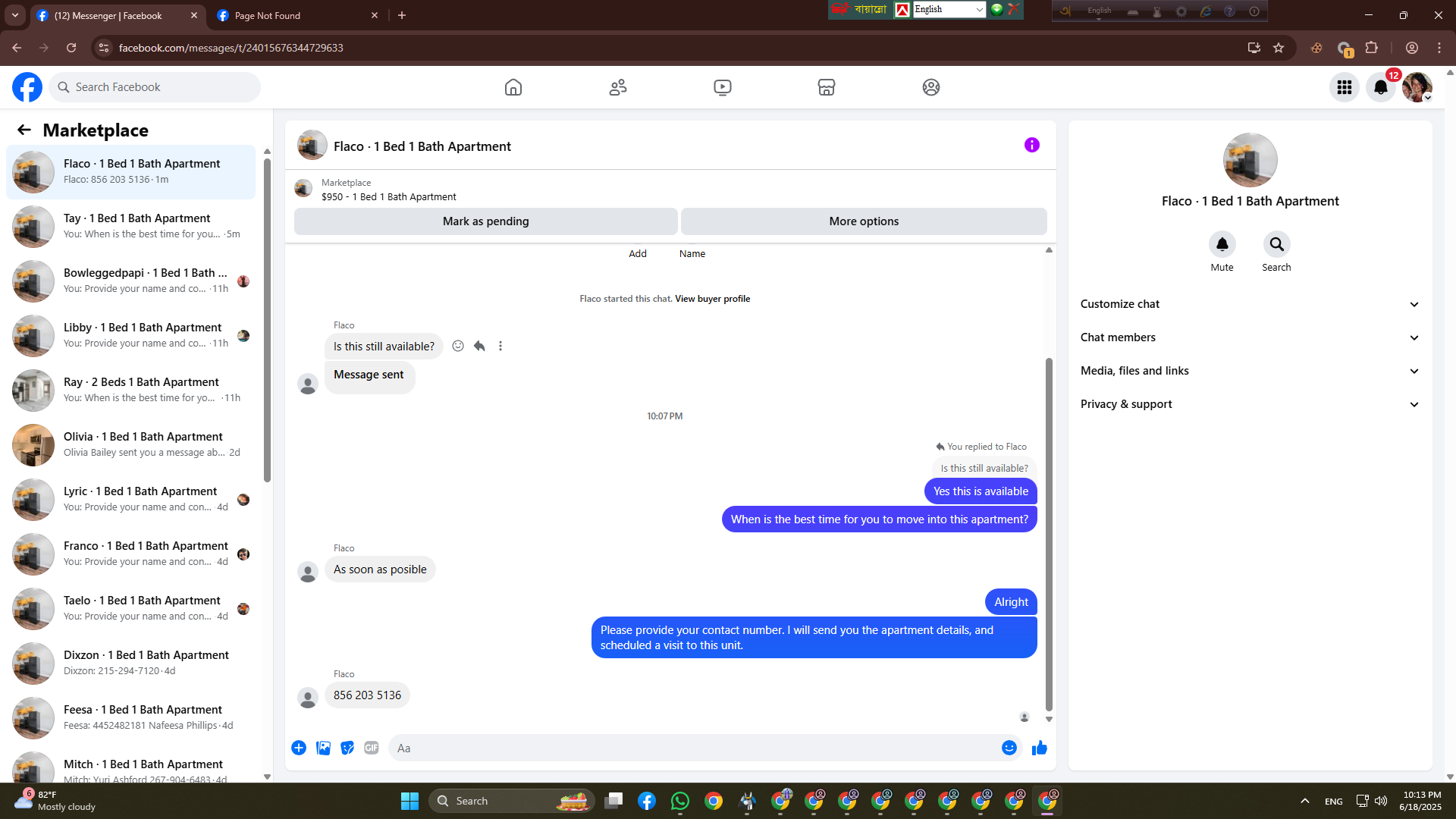This screenshot has width=1456, height=819.
Task: Open the Flaco listing thumbnail in right panel
Action: [x=1250, y=160]
